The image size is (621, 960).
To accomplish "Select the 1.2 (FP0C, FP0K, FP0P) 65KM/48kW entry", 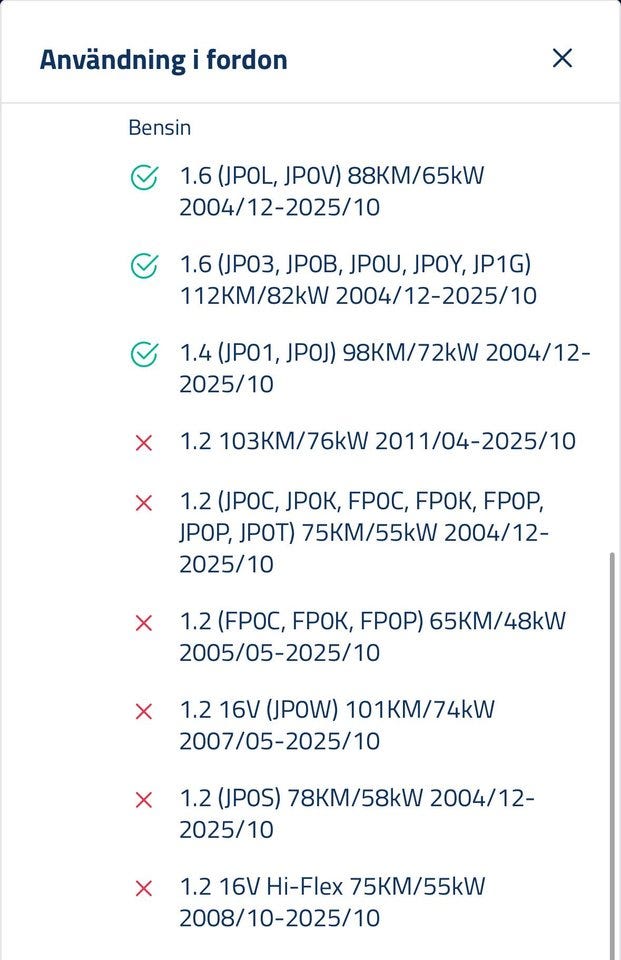I will (x=372, y=636).
